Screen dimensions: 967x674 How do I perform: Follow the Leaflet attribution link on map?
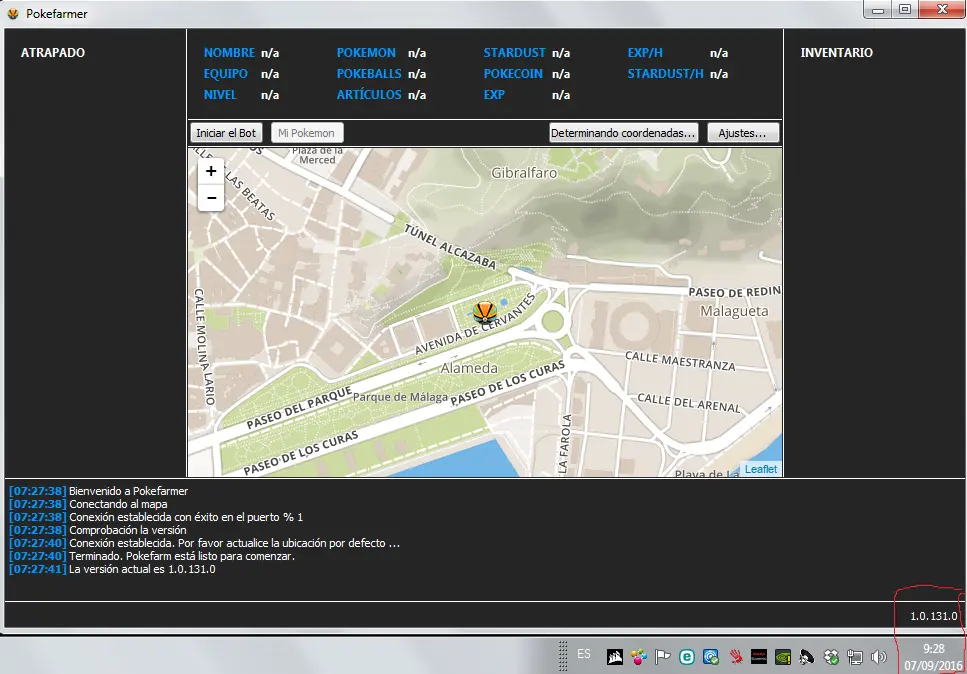coord(761,469)
